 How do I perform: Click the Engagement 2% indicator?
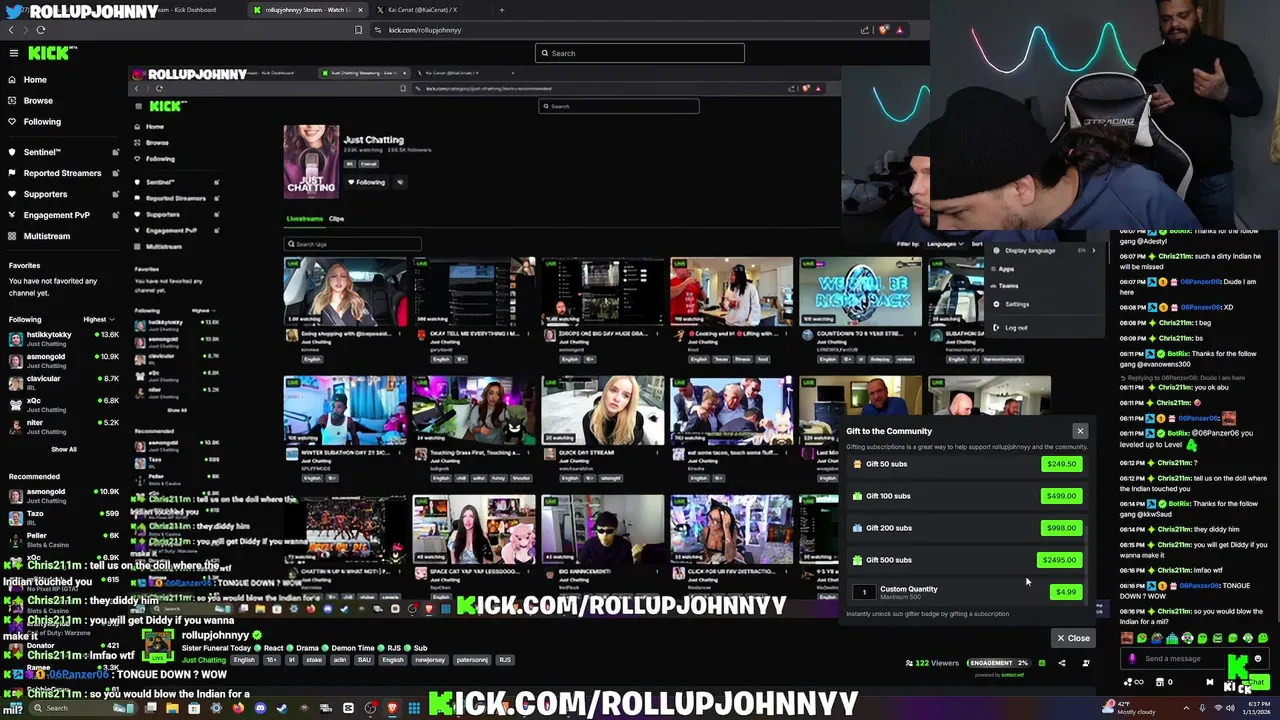tap(998, 663)
